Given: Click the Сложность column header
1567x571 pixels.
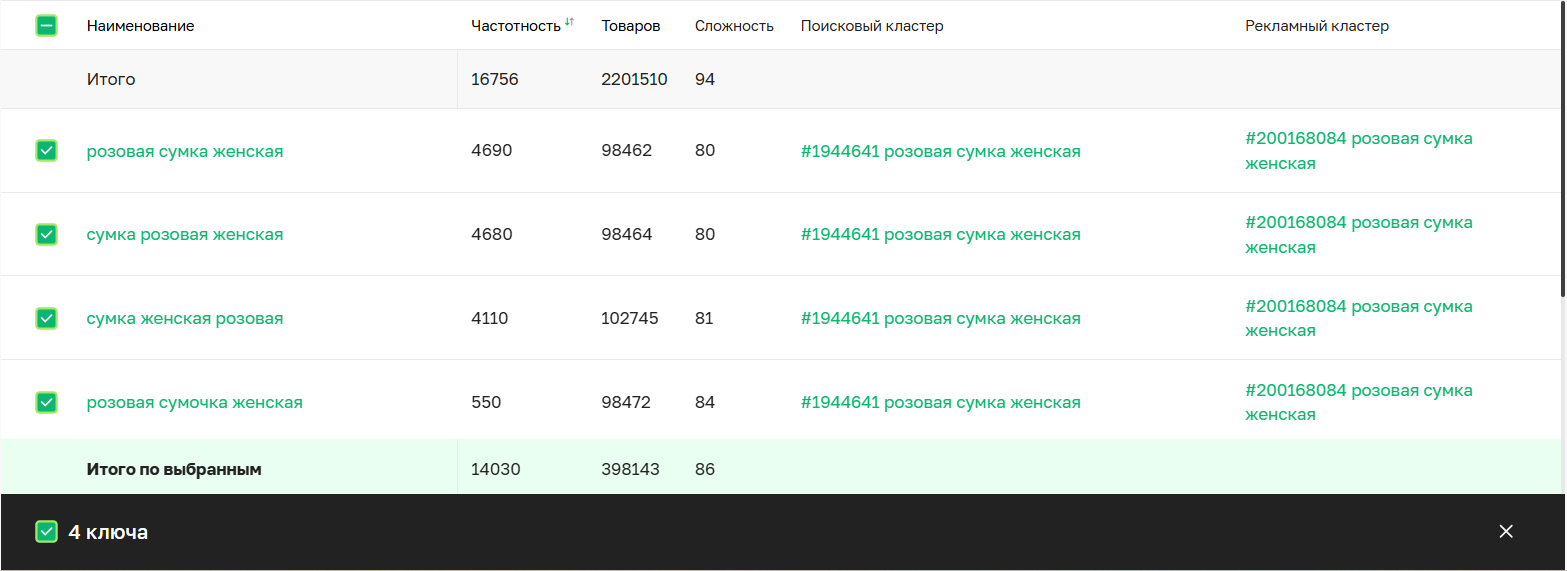Looking at the screenshot, I should [x=734, y=26].
